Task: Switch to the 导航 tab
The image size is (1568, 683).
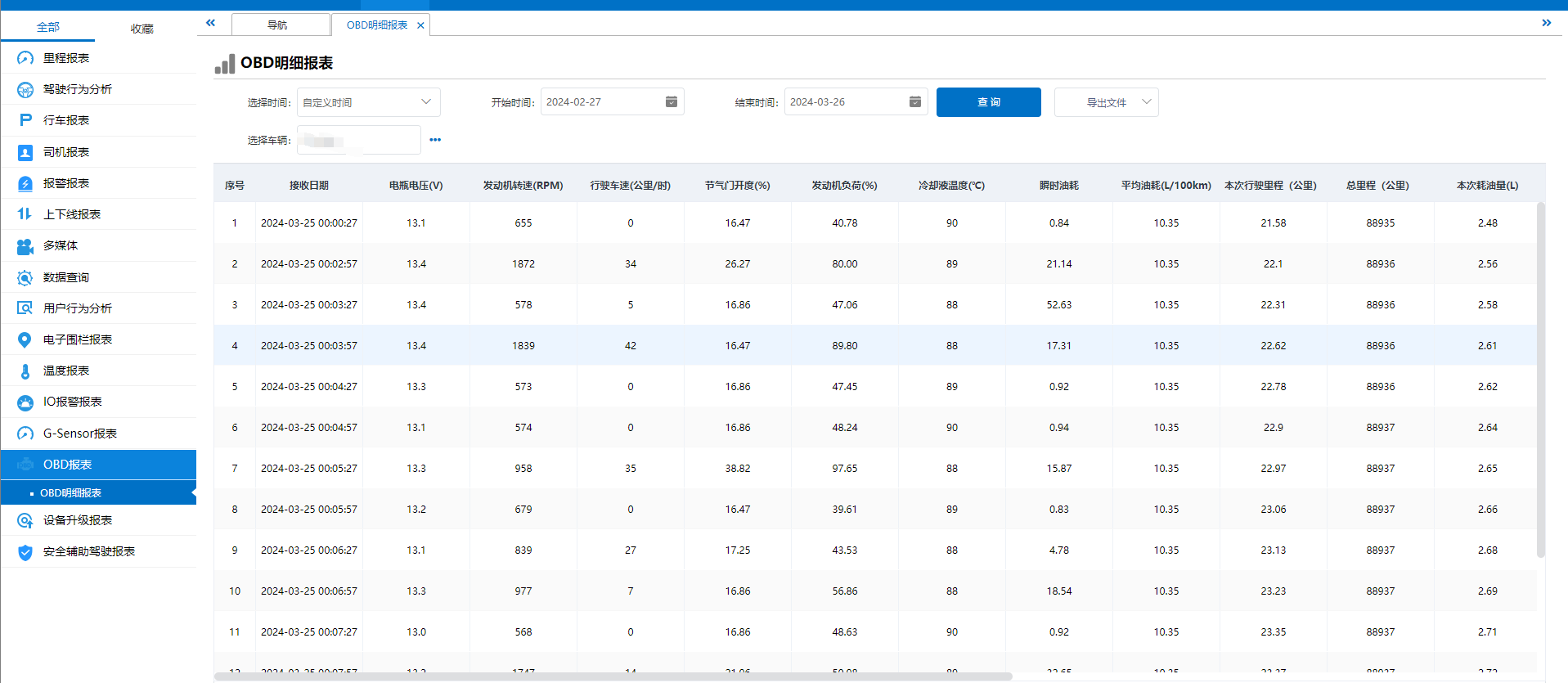Action: click(278, 25)
